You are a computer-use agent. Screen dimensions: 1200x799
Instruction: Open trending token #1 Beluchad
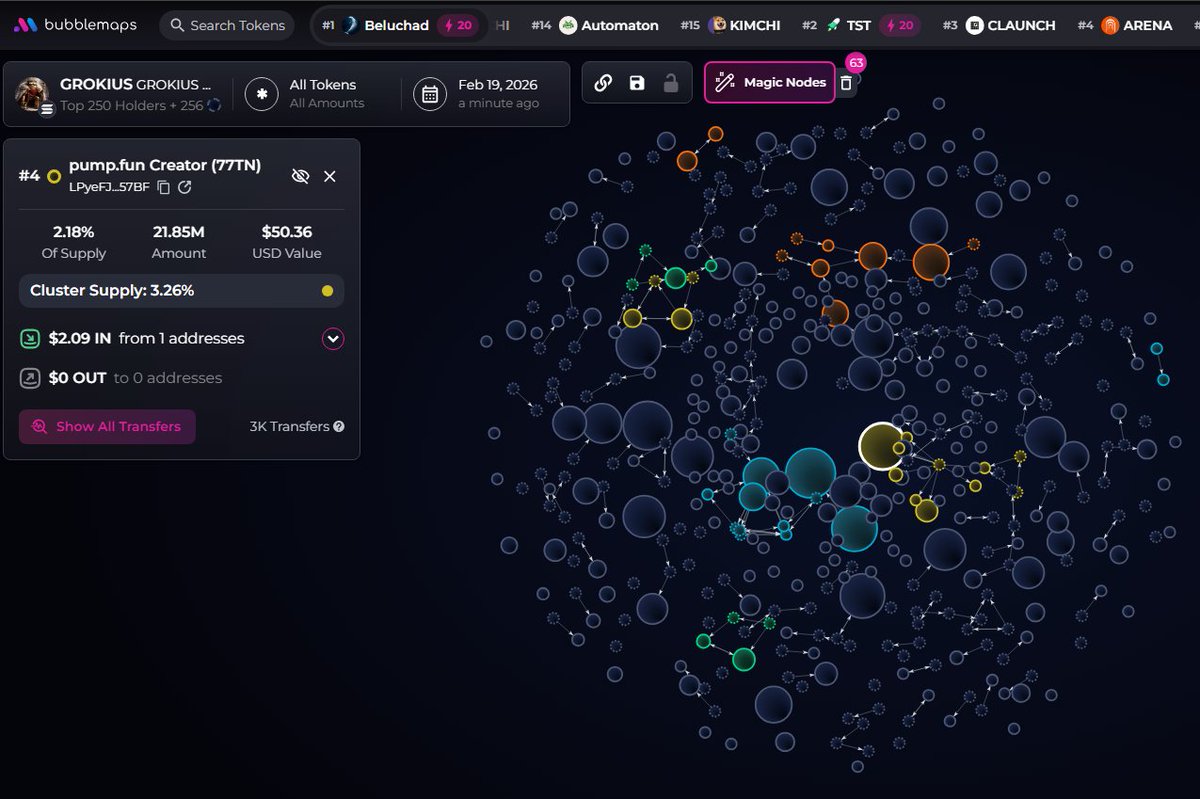[398, 25]
